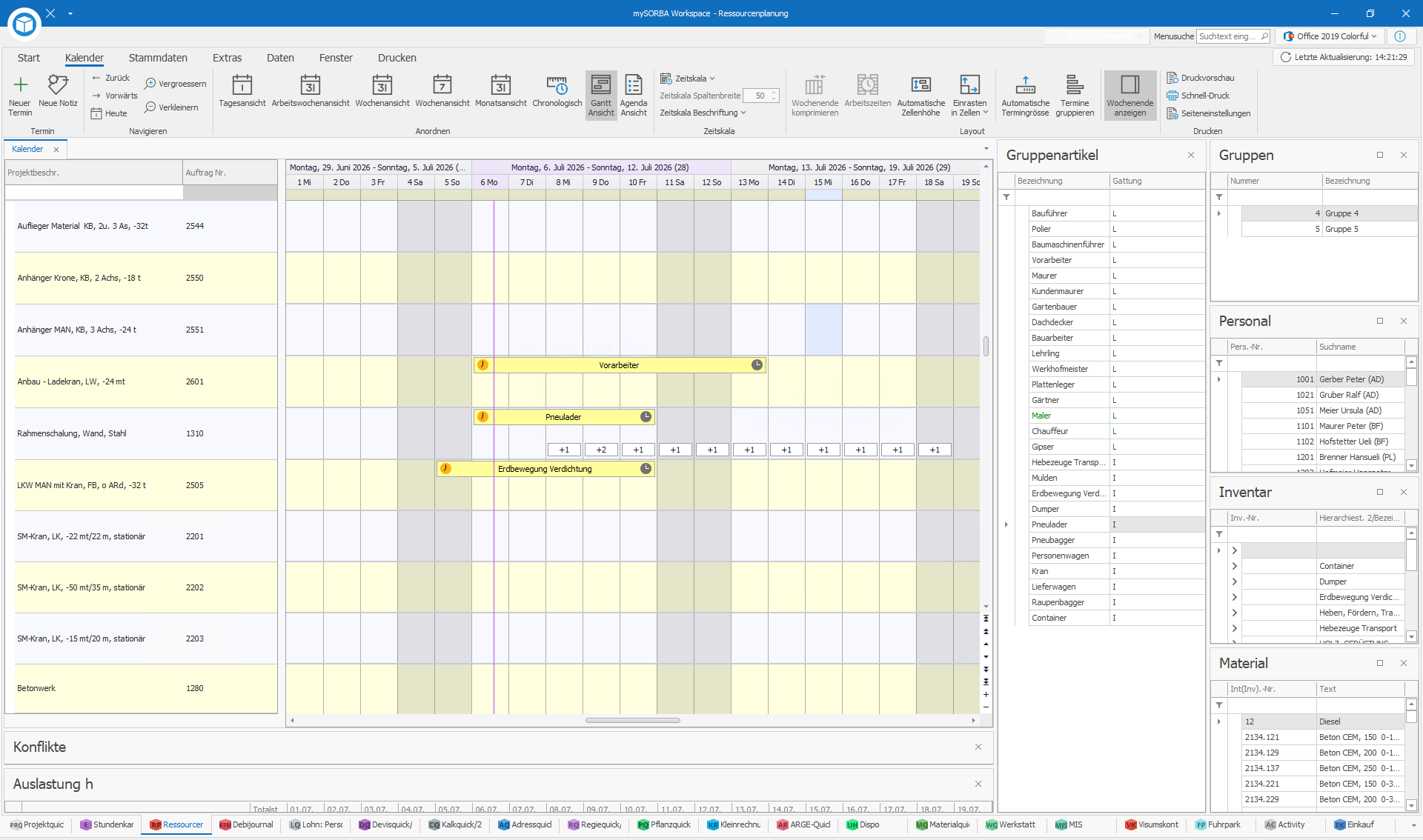Switch to the Chronologisch view

(x=557, y=91)
